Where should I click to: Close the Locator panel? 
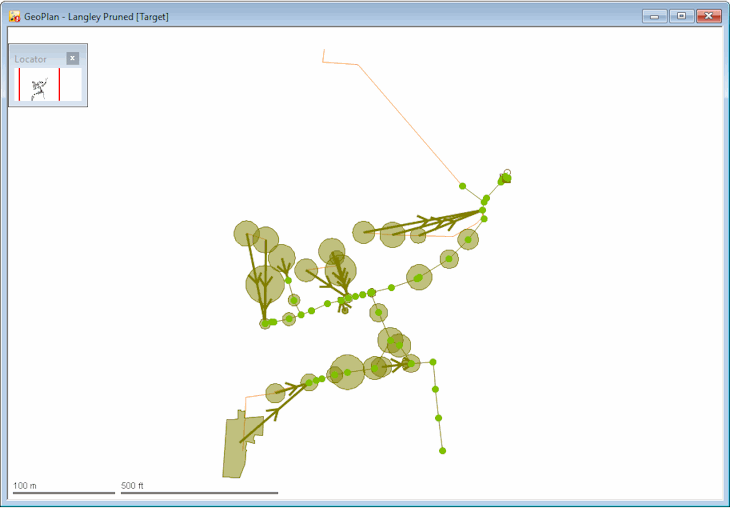point(72,58)
